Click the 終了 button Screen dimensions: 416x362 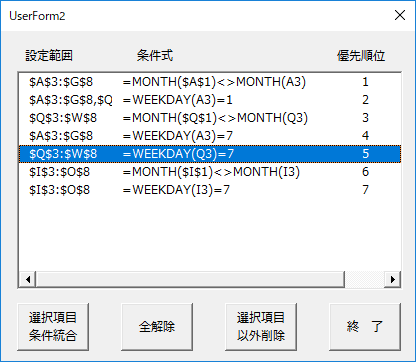(365, 327)
